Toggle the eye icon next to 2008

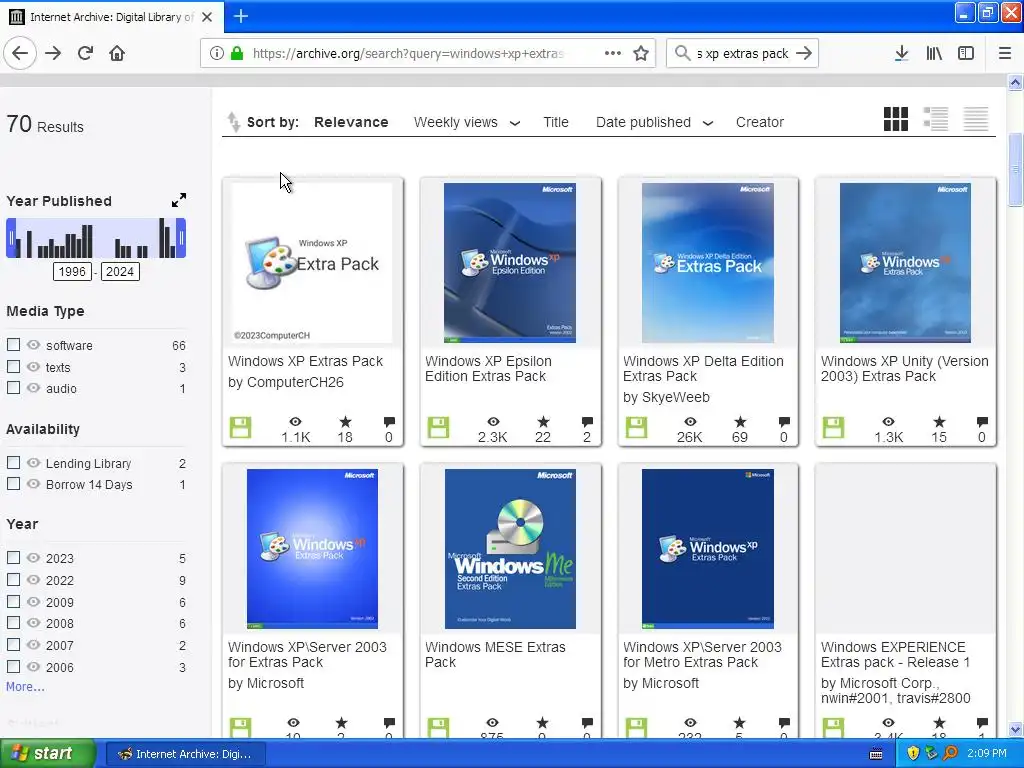[33, 623]
